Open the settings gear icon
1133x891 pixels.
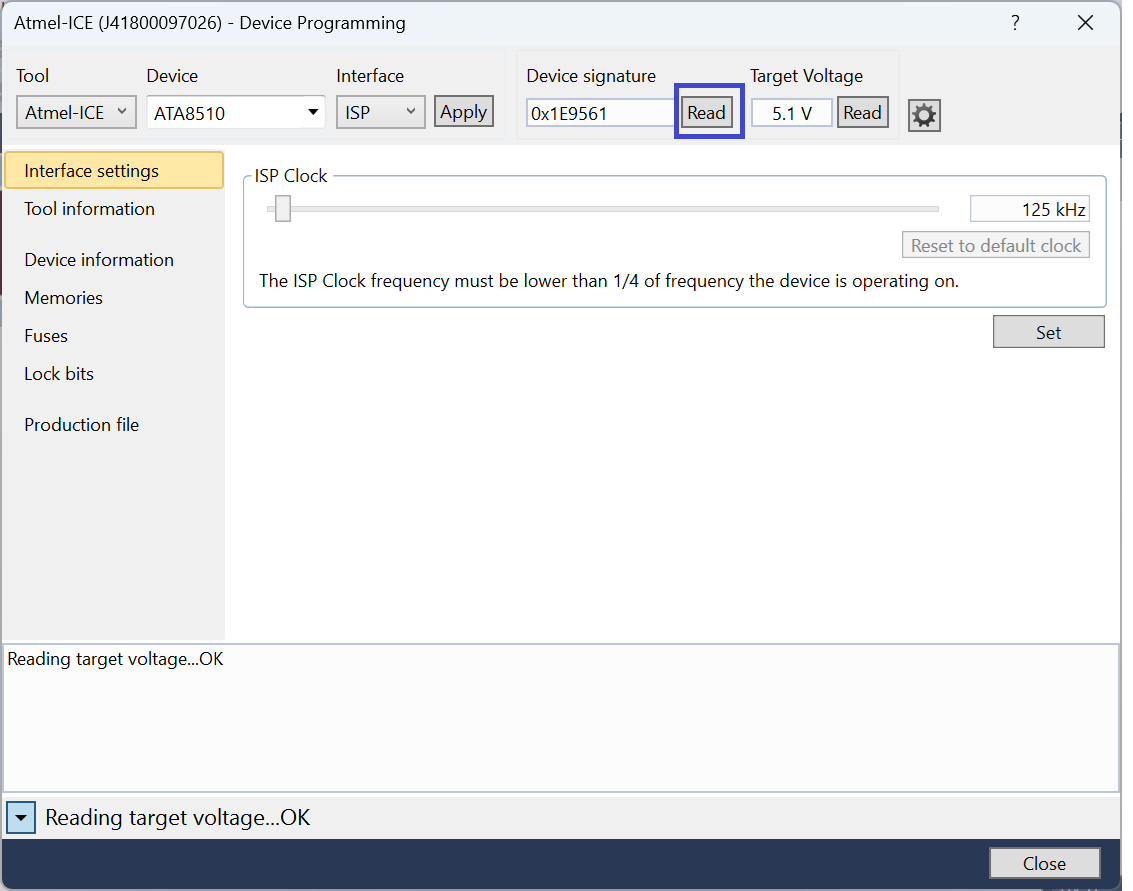tap(924, 115)
